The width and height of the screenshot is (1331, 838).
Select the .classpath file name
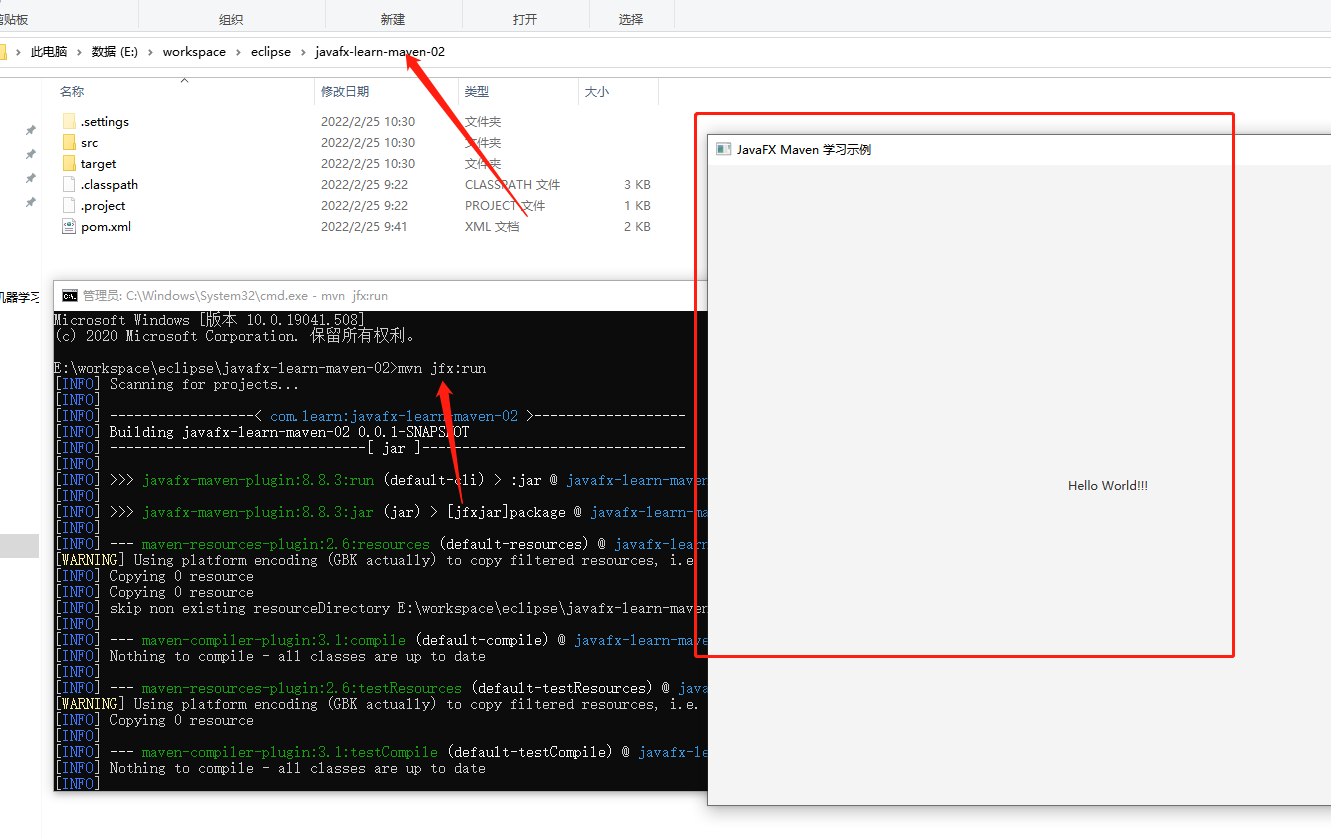click(x=110, y=185)
